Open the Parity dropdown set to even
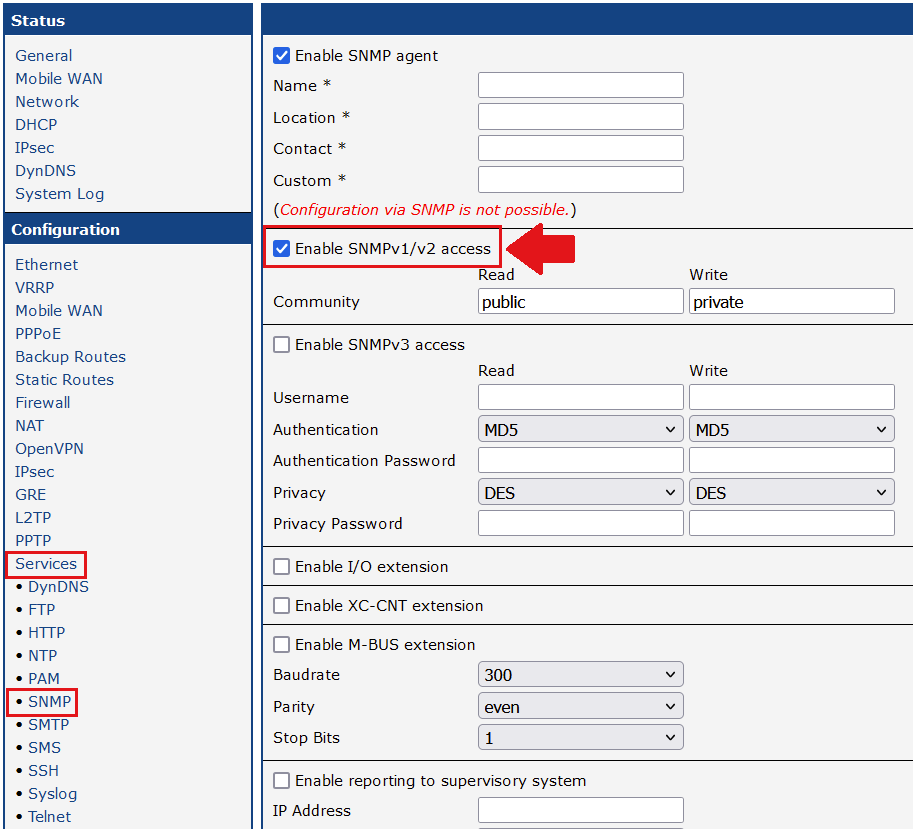The image size is (913, 829). [580, 707]
